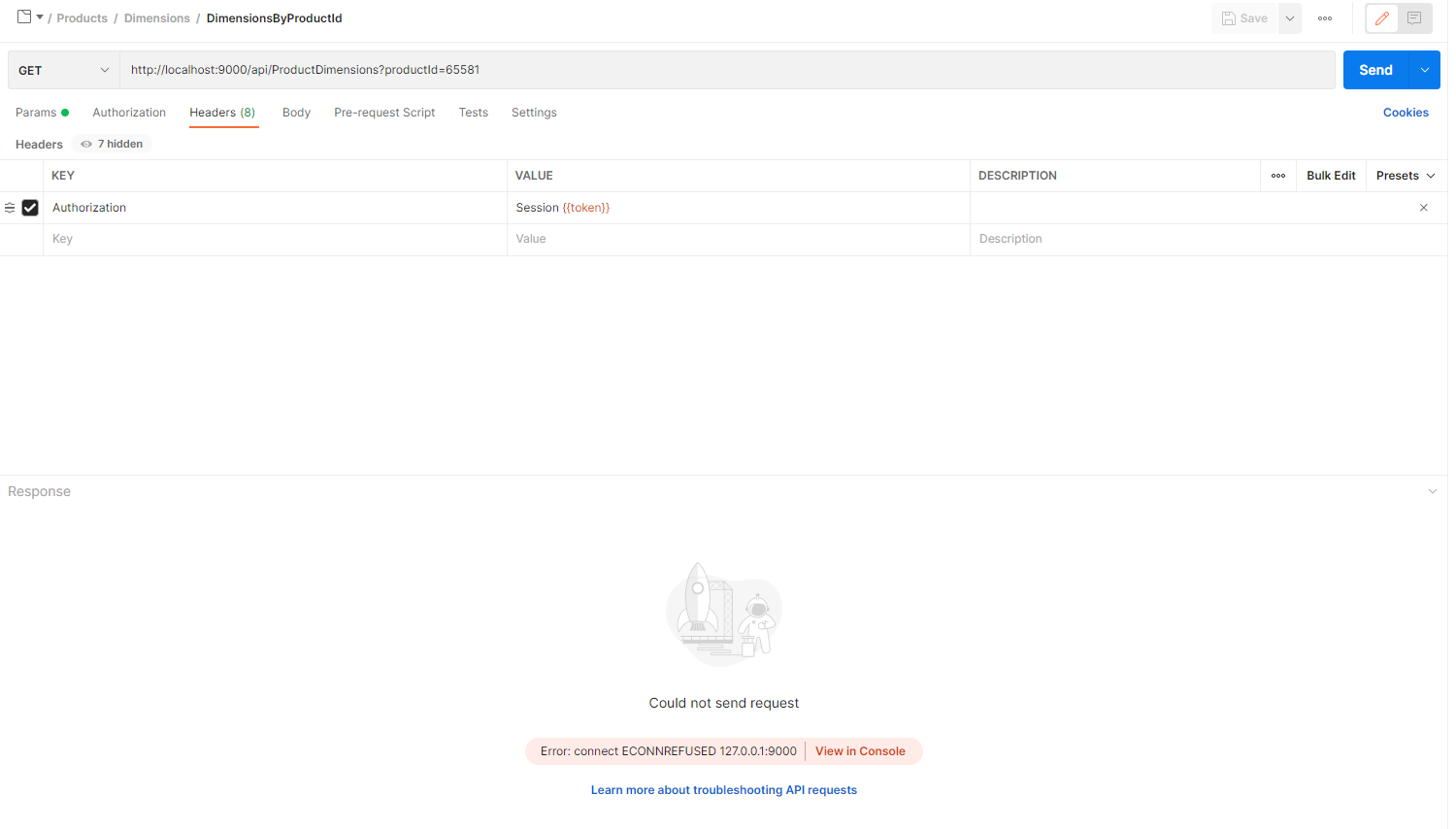Click the Headers section label
Image resolution: width=1456 pixels, height=829 pixels.
(39, 145)
